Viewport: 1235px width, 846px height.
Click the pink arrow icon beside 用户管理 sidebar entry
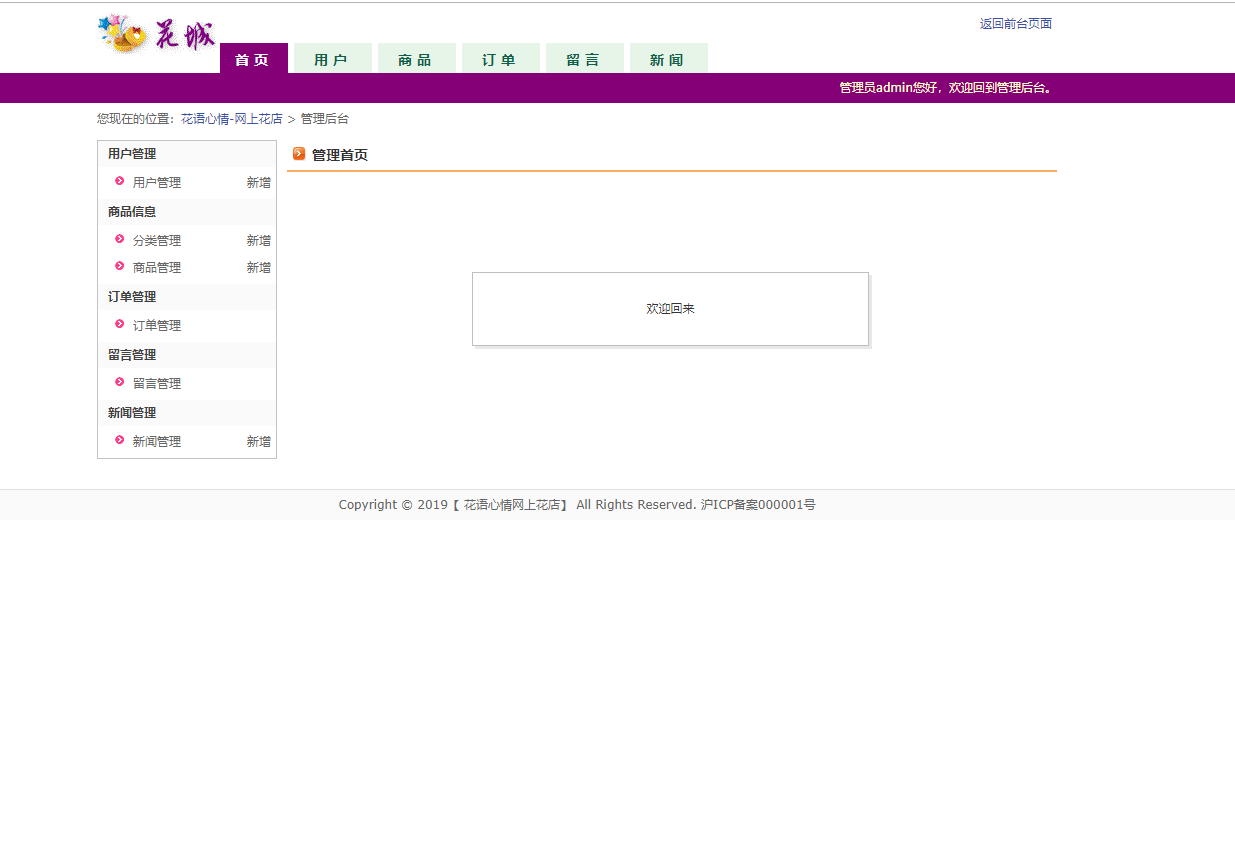point(119,182)
